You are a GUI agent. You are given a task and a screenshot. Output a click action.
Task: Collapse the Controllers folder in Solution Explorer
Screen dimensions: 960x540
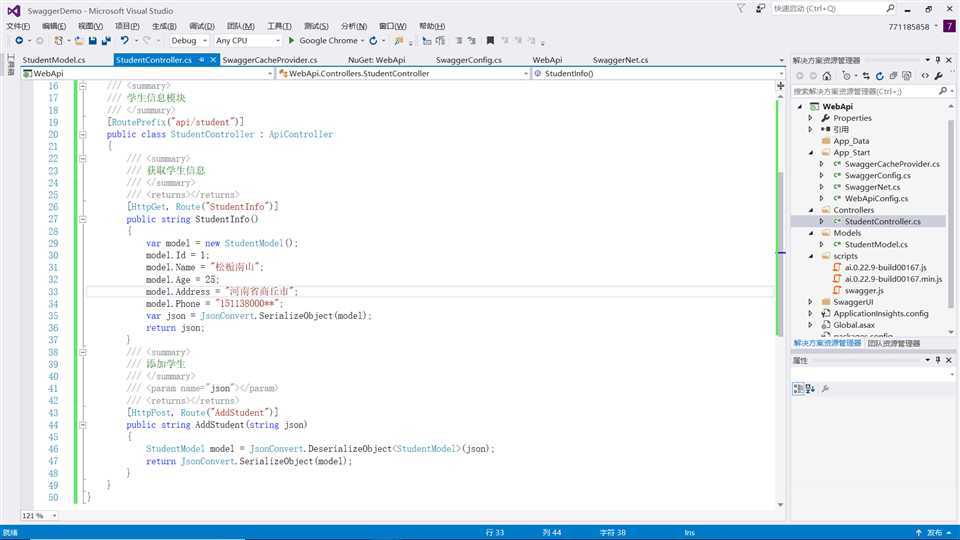coord(811,210)
